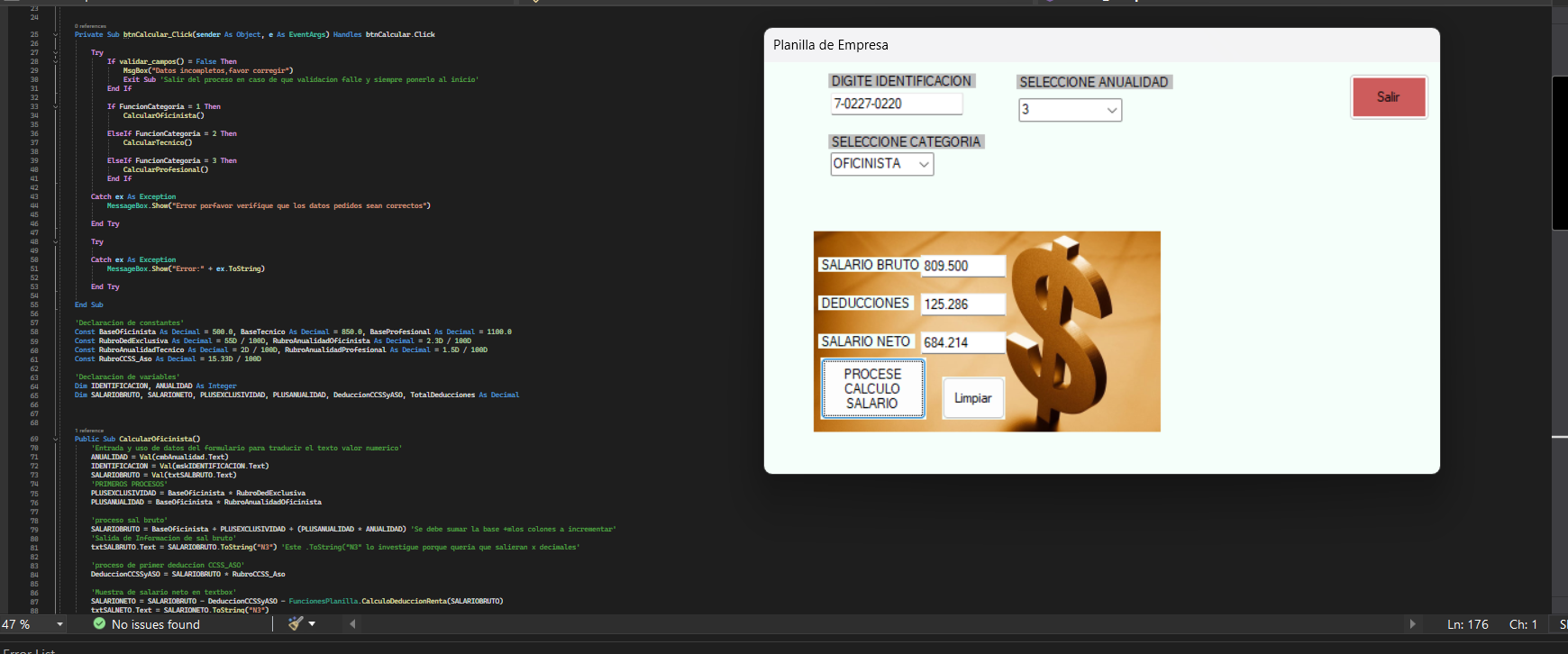1568x654 pixels.
Task: Click the SALARIO BRUTO label
Action: coord(870,265)
